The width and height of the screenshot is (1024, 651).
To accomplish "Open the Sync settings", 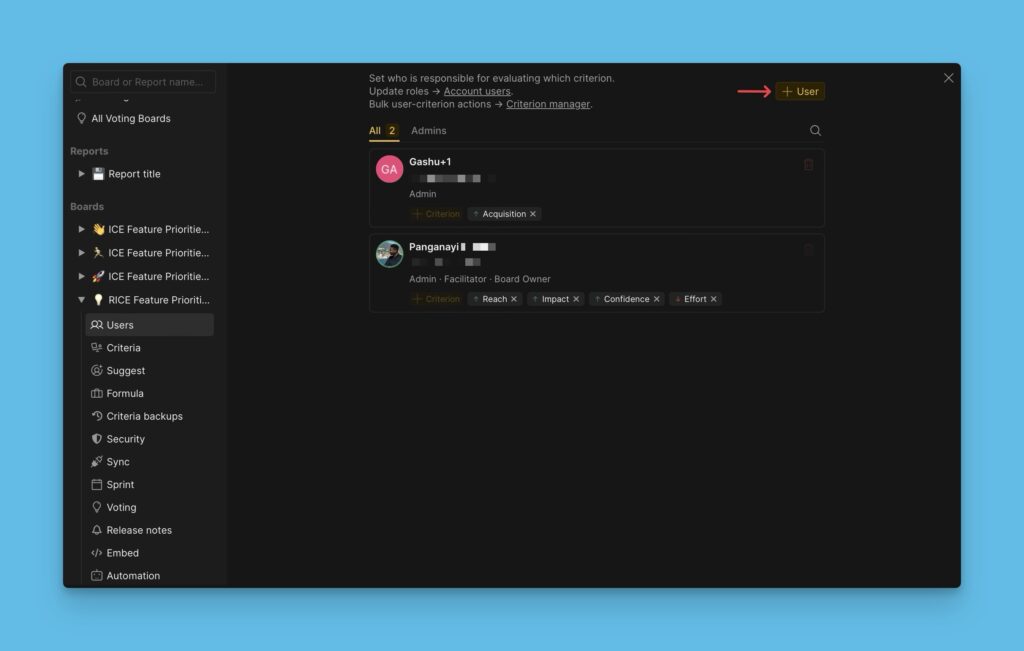I will pos(117,462).
